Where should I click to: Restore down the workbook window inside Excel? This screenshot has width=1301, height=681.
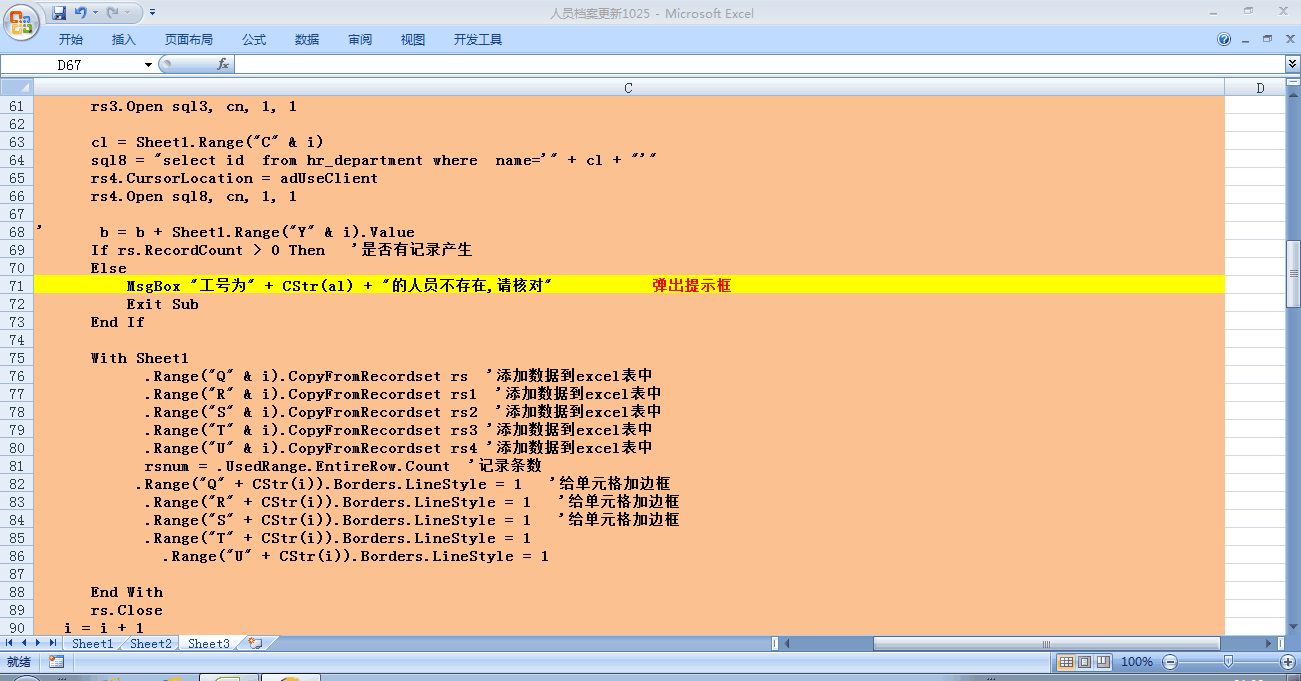pyautogui.click(x=1267, y=40)
